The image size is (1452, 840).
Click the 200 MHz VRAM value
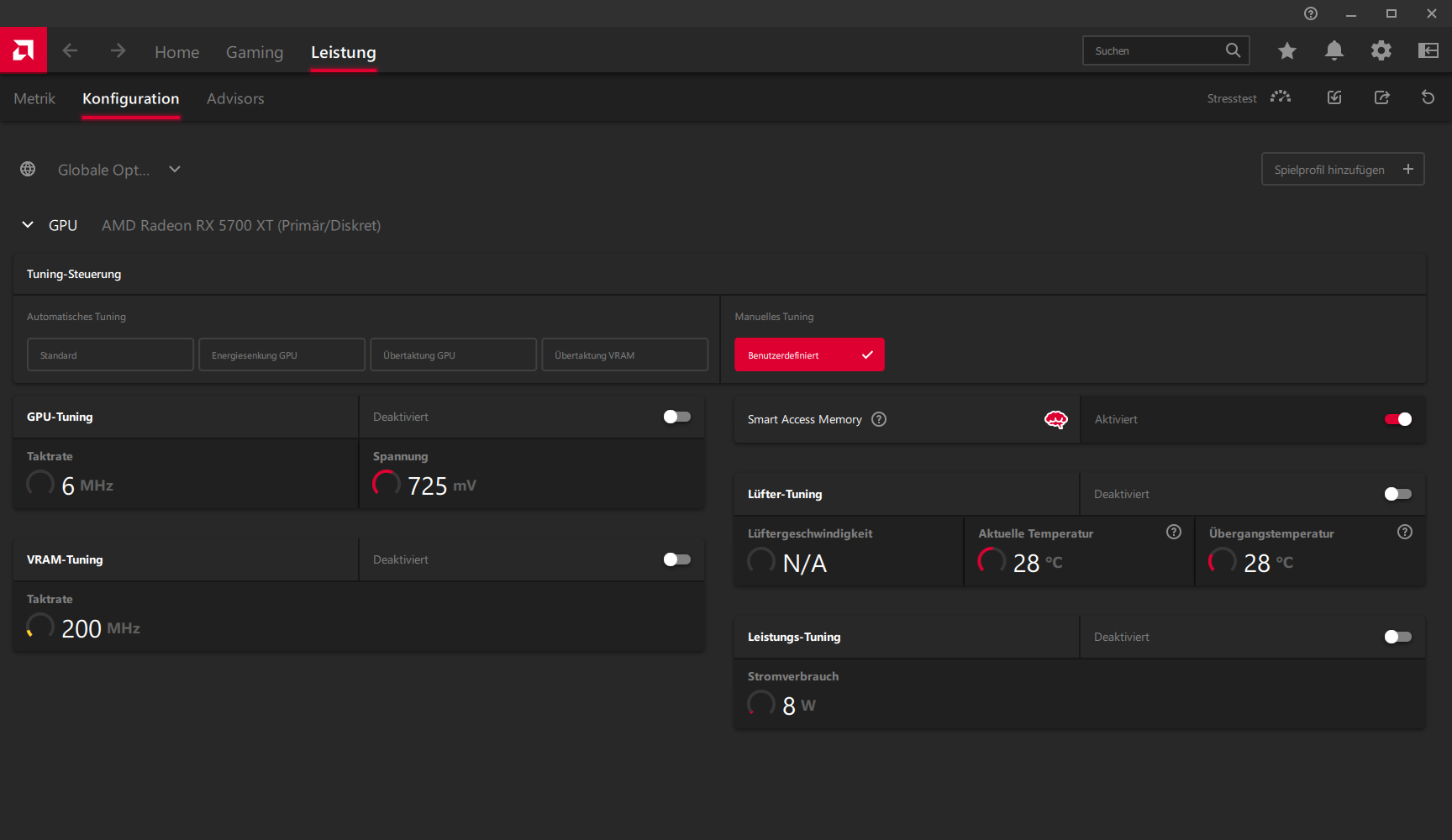pyautogui.click(x=101, y=628)
